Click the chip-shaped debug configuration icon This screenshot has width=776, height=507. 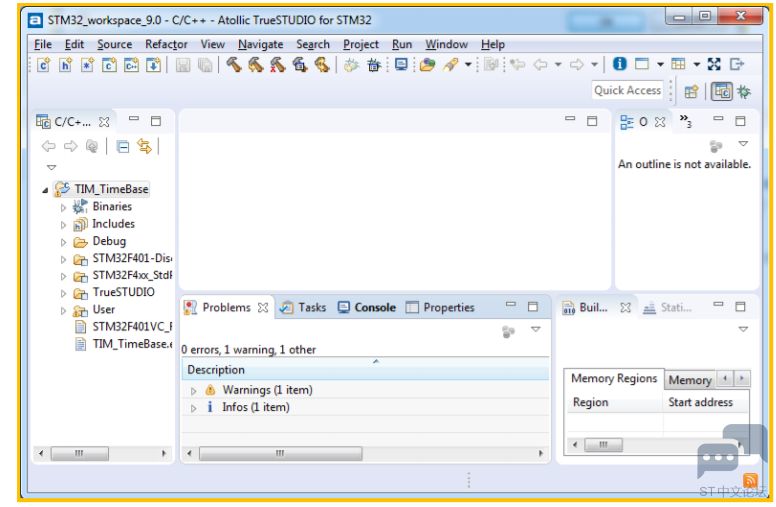tap(374, 65)
